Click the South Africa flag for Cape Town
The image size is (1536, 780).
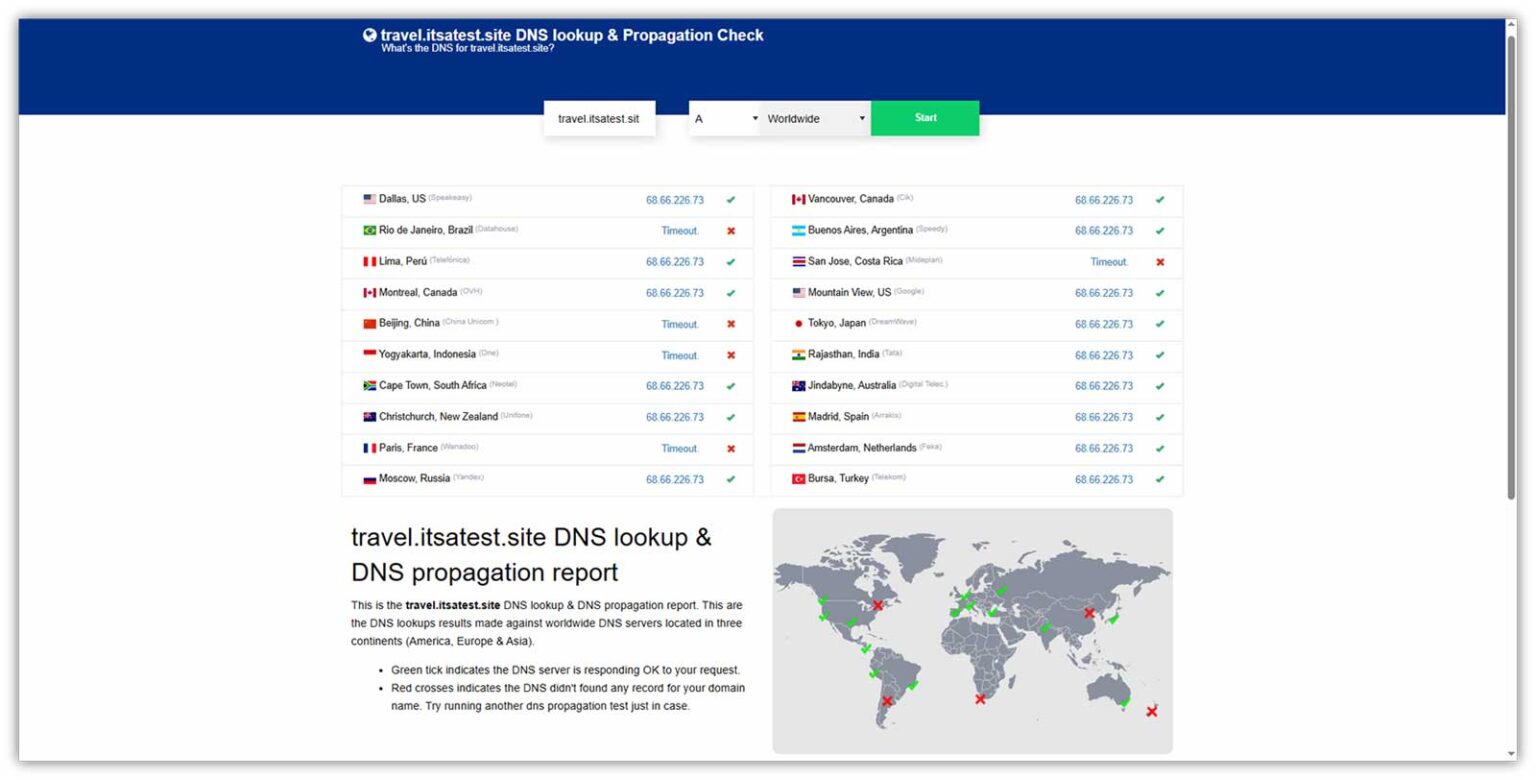pyautogui.click(x=369, y=386)
